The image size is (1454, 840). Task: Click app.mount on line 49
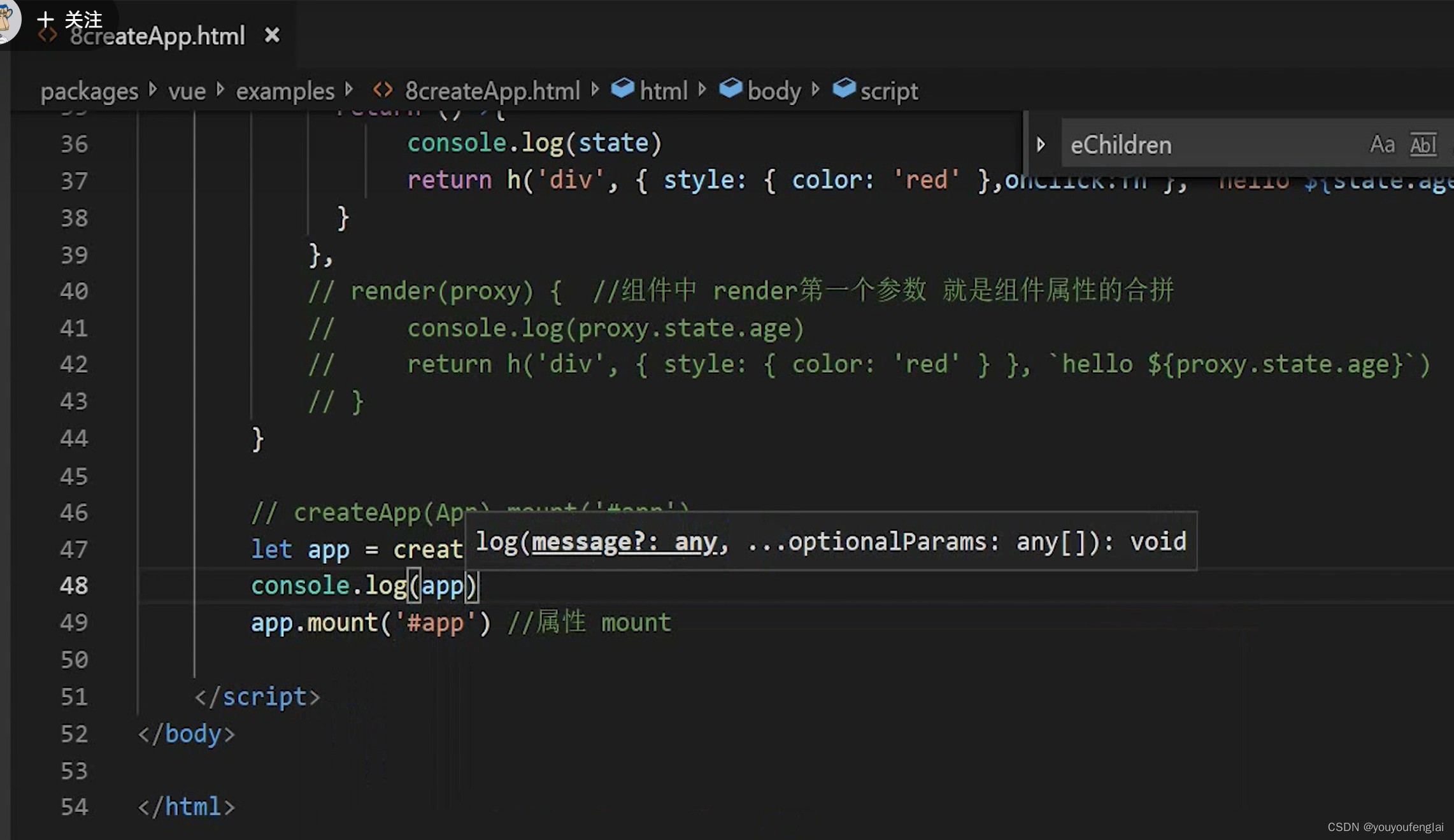pyautogui.click(x=315, y=622)
